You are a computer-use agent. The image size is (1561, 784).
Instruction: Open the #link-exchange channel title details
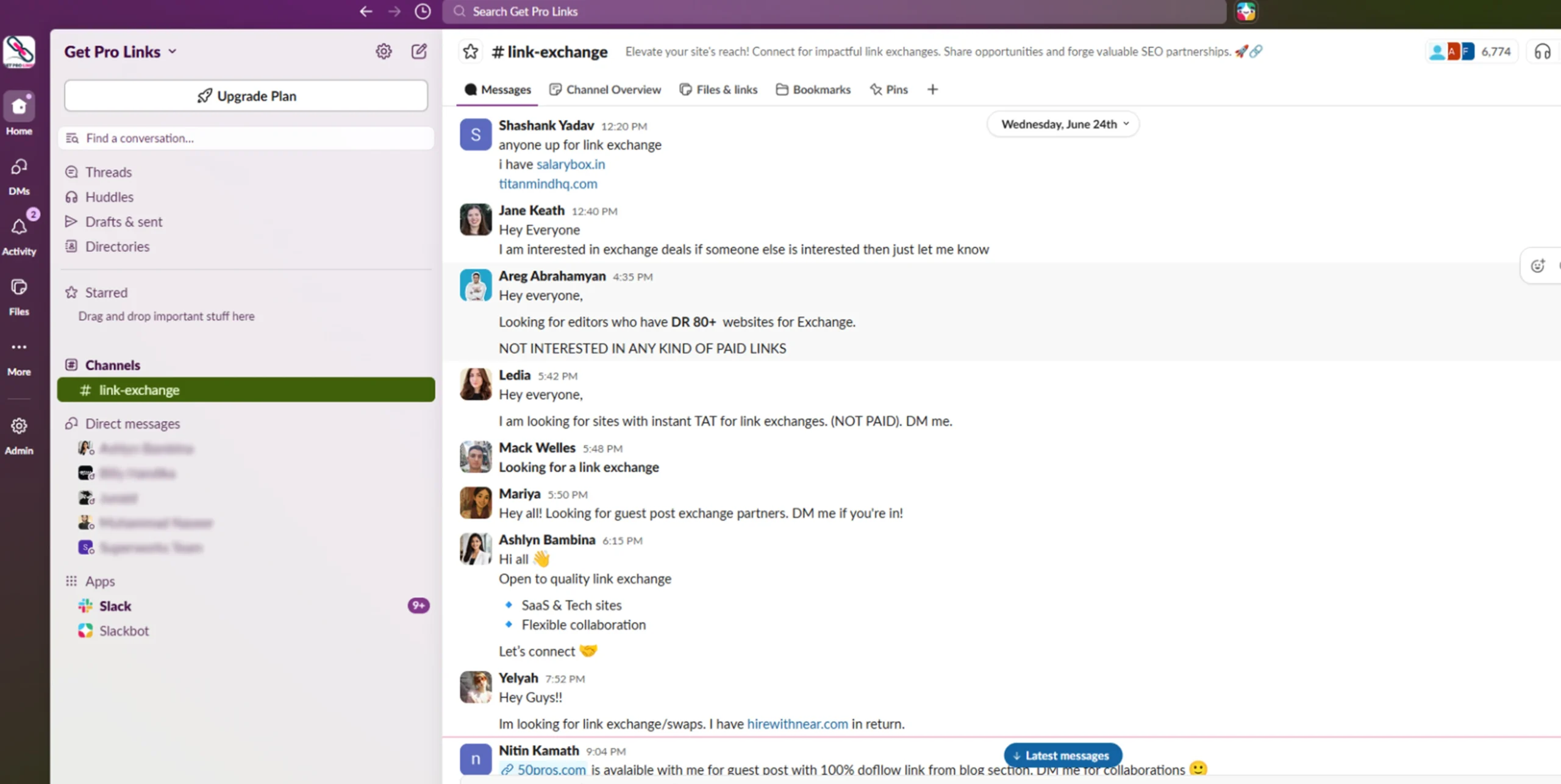[550, 52]
